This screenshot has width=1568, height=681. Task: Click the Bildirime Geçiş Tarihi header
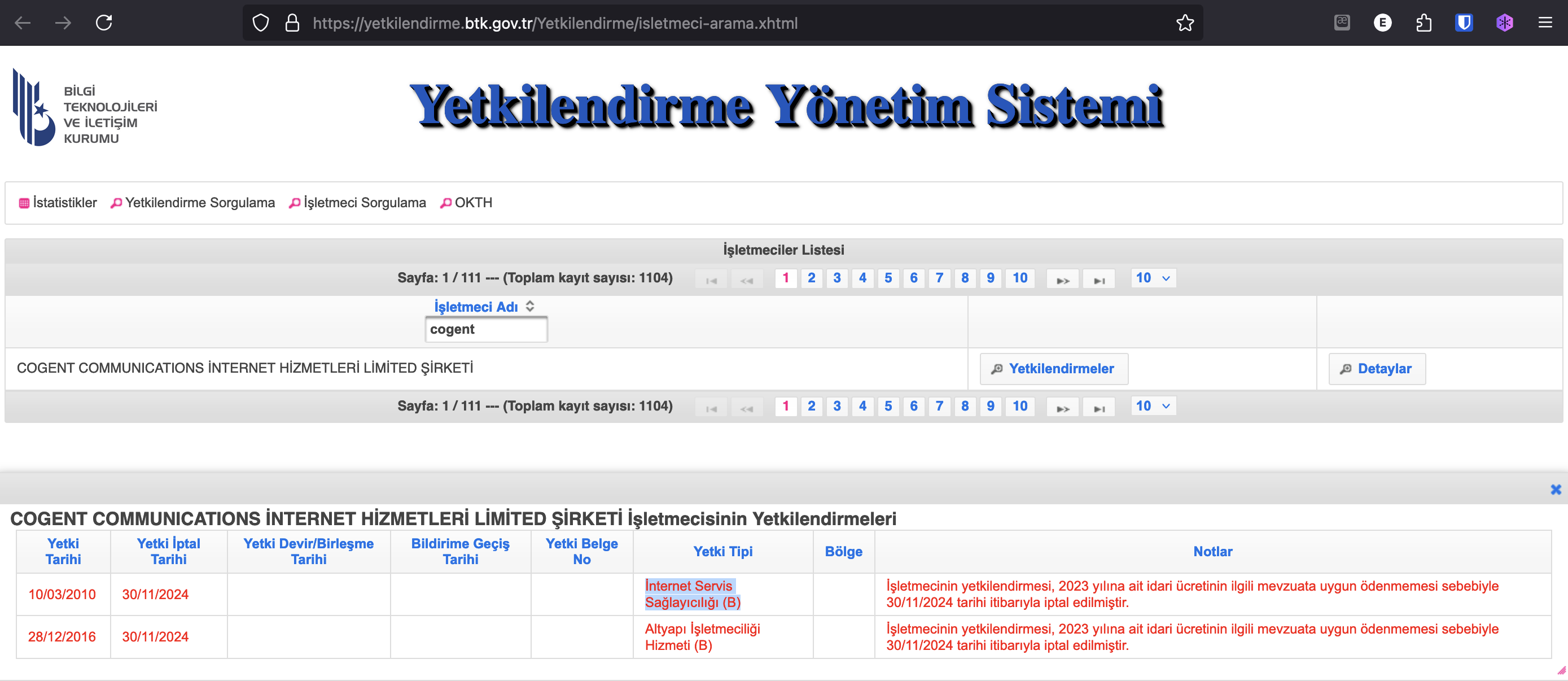click(460, 551)
